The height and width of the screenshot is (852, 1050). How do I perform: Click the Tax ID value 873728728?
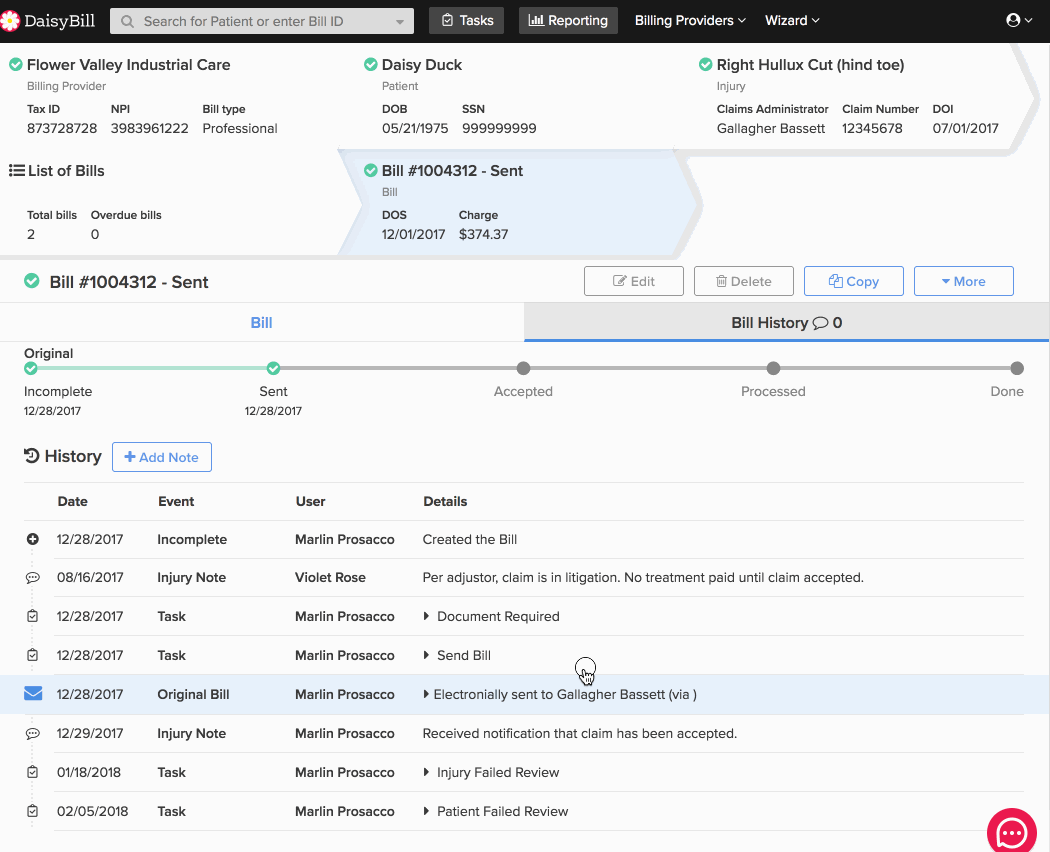[62, 129]
